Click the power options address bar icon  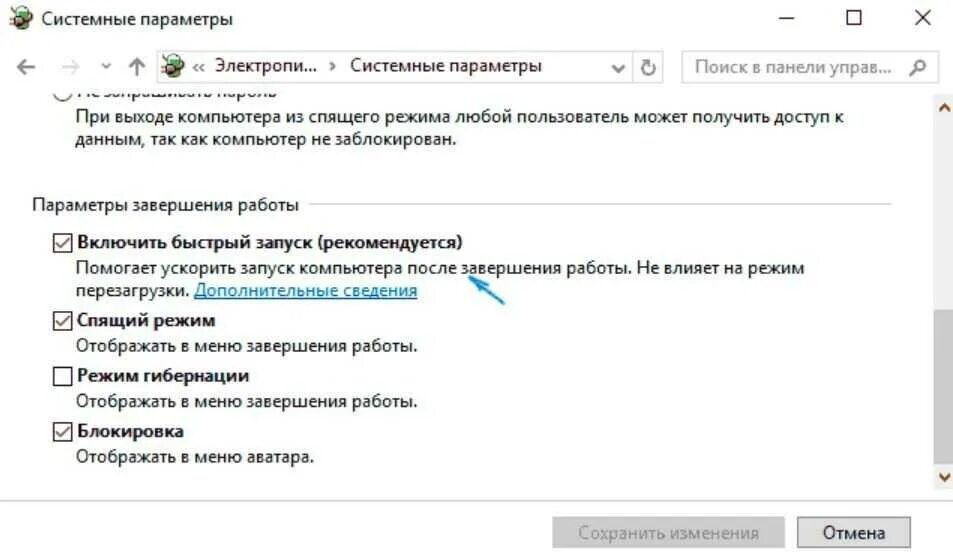coord(173,66)
